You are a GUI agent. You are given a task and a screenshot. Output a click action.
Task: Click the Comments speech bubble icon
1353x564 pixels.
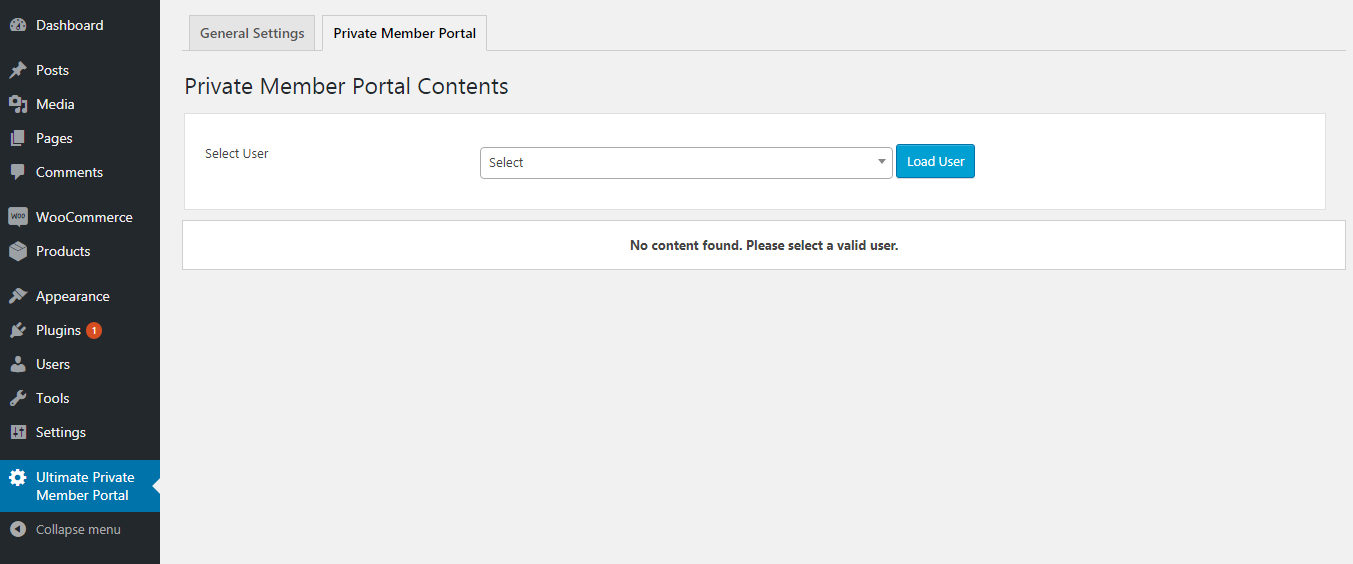pyautogui.click(x=18, y=172)
